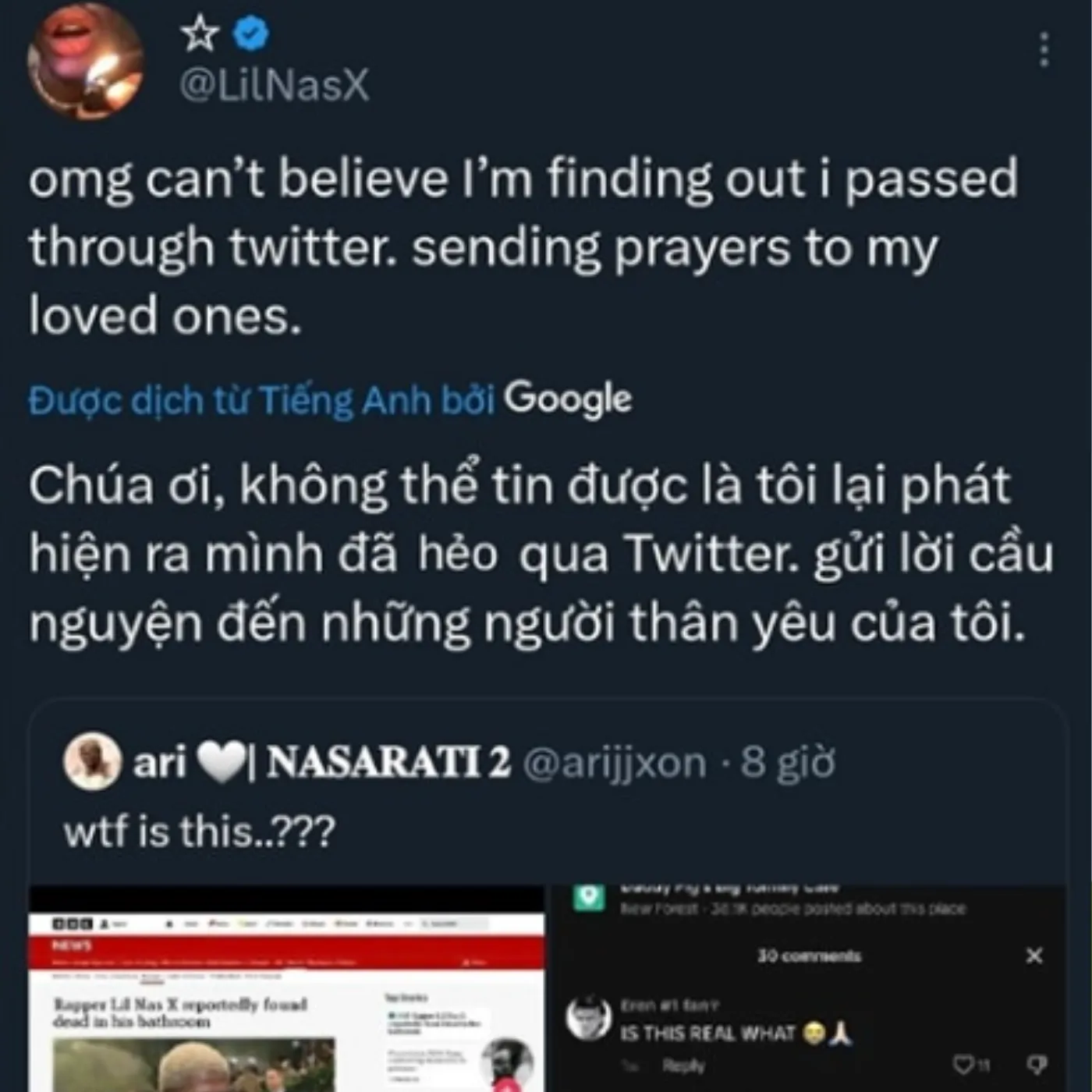Click the '8 giờ' timestamp
The image size is (1092, 1092).
point(788,763)
